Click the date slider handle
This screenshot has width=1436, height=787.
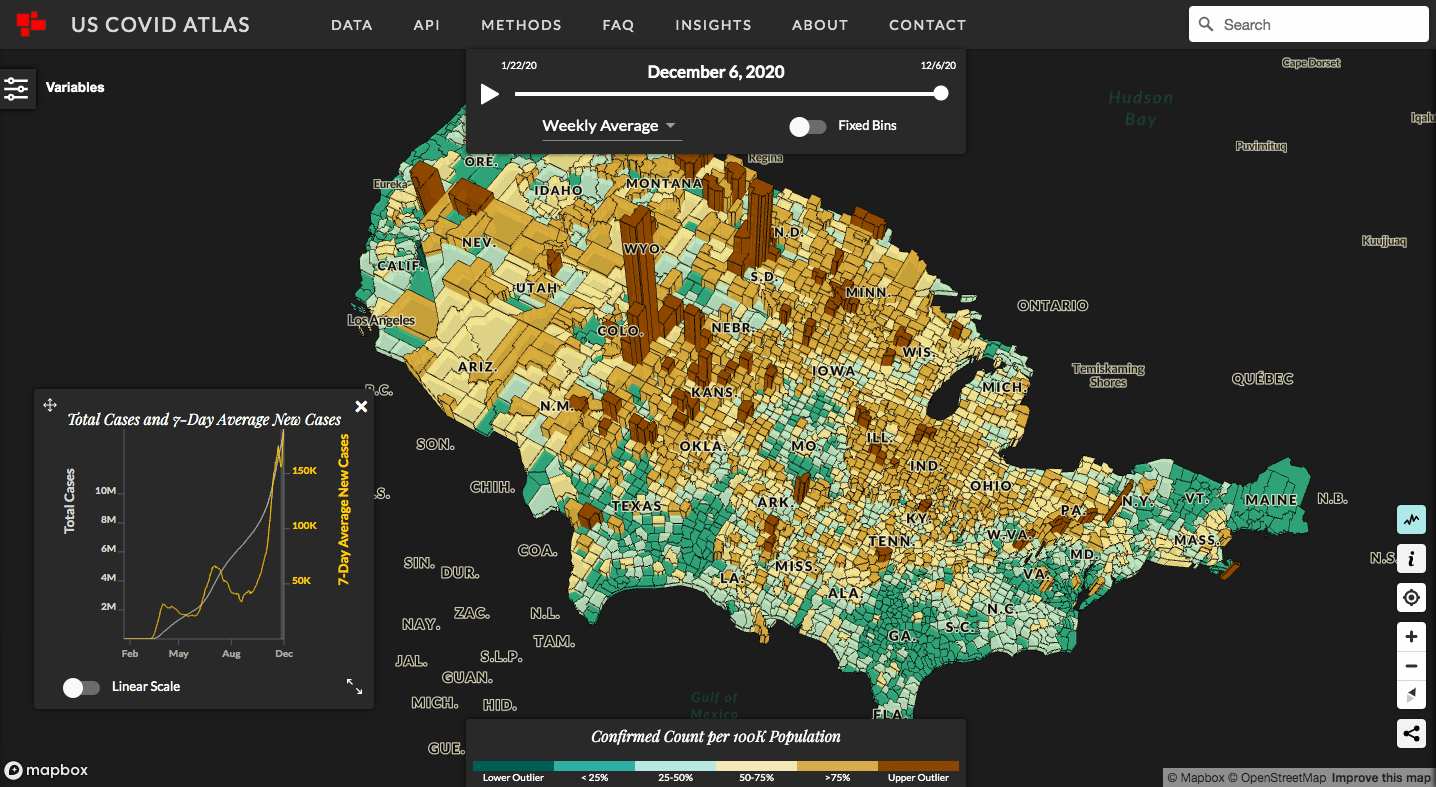click(940, 94)
